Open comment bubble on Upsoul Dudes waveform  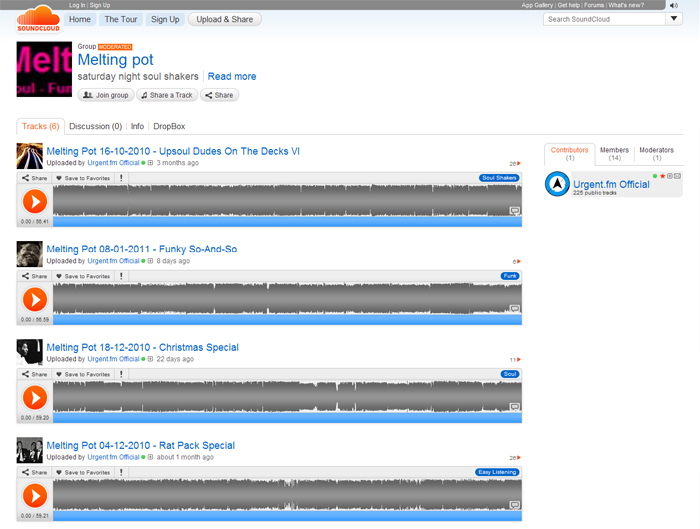(x=515, y=211)
